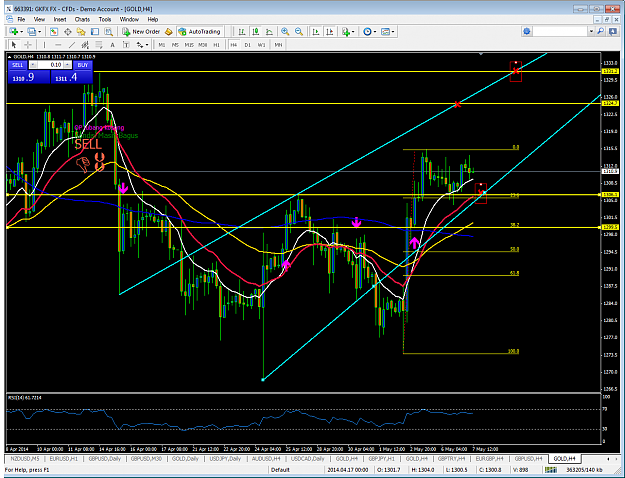Viewport: 625px width, 478px height.
Task: Open the File menu
Action: pos(21,19)
